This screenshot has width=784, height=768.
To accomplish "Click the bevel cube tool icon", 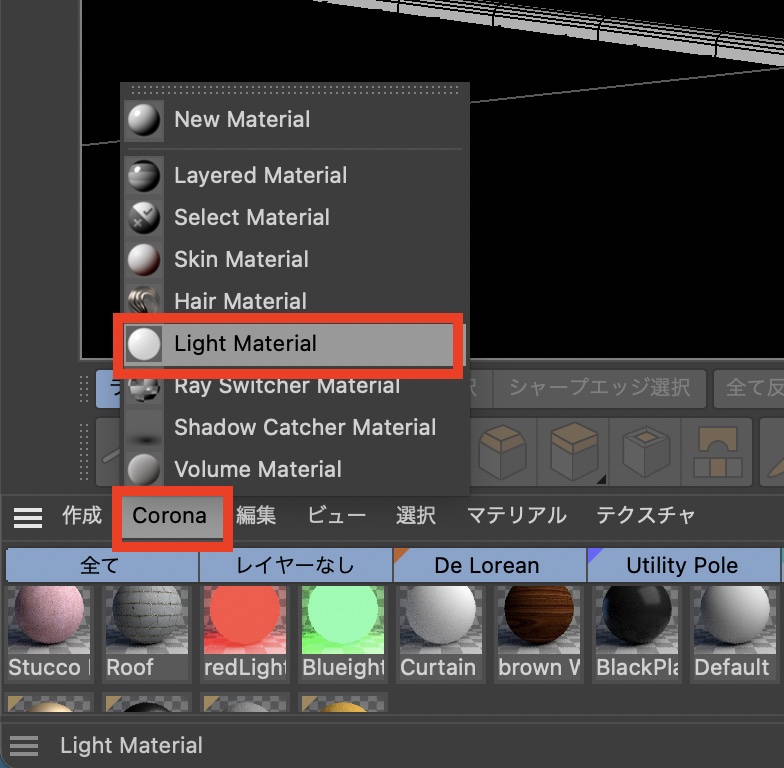I will point(502,452).
